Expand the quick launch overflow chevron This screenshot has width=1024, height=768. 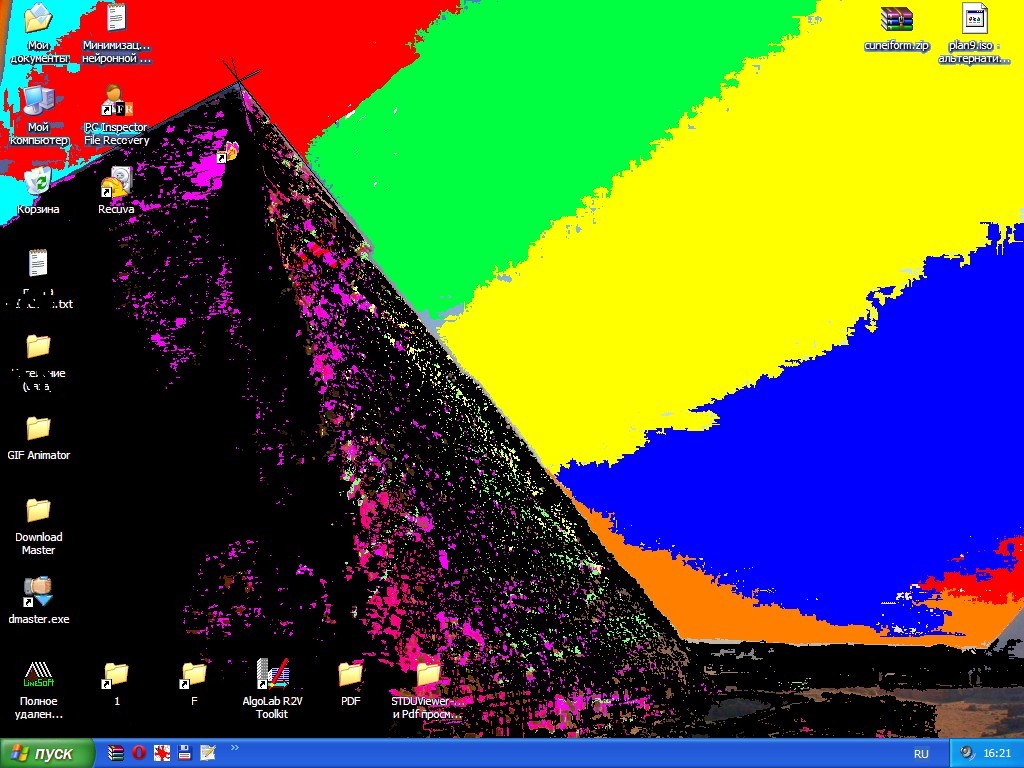234,748
